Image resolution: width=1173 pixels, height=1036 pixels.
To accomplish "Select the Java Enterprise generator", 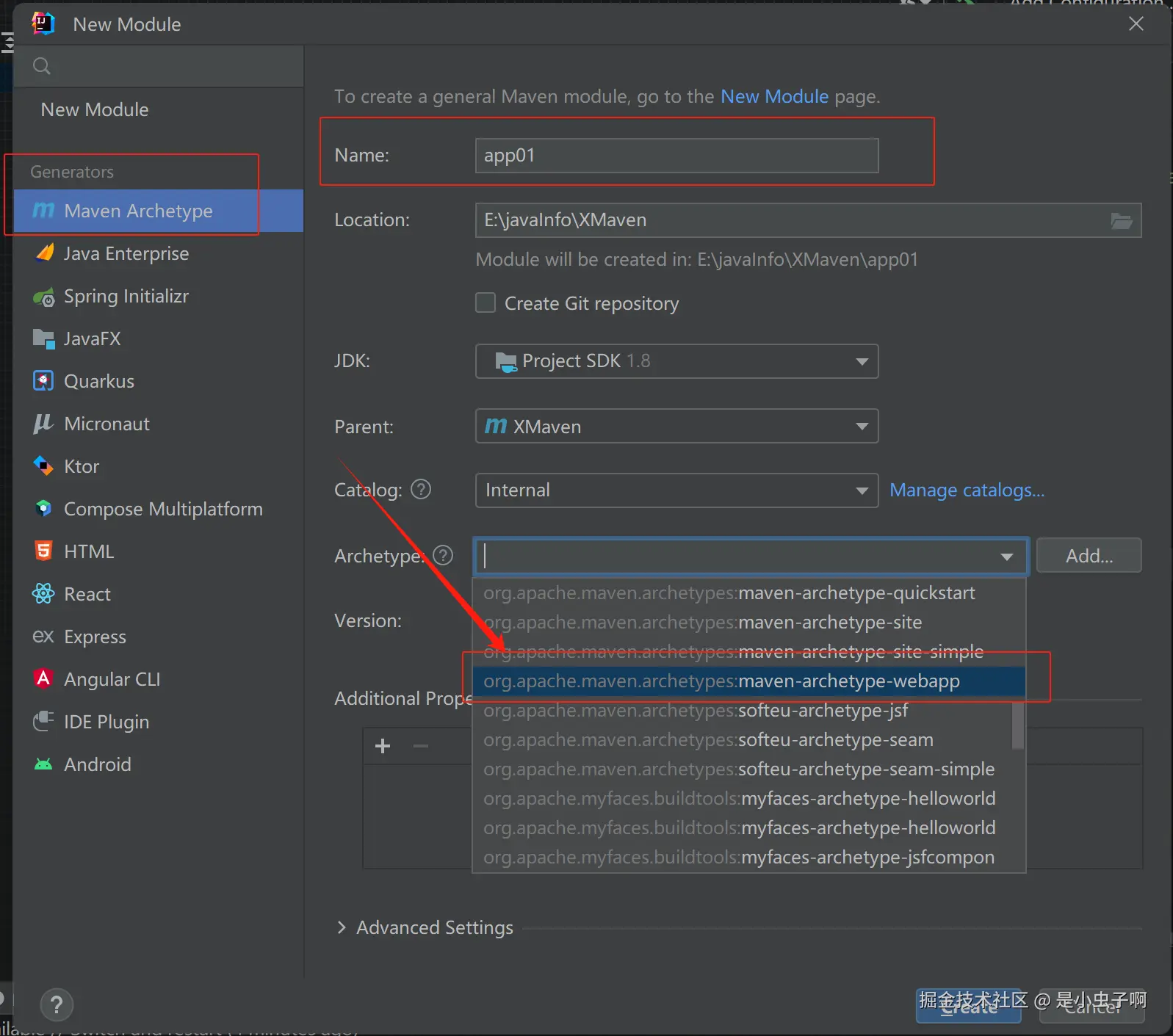I will (159, 253).
